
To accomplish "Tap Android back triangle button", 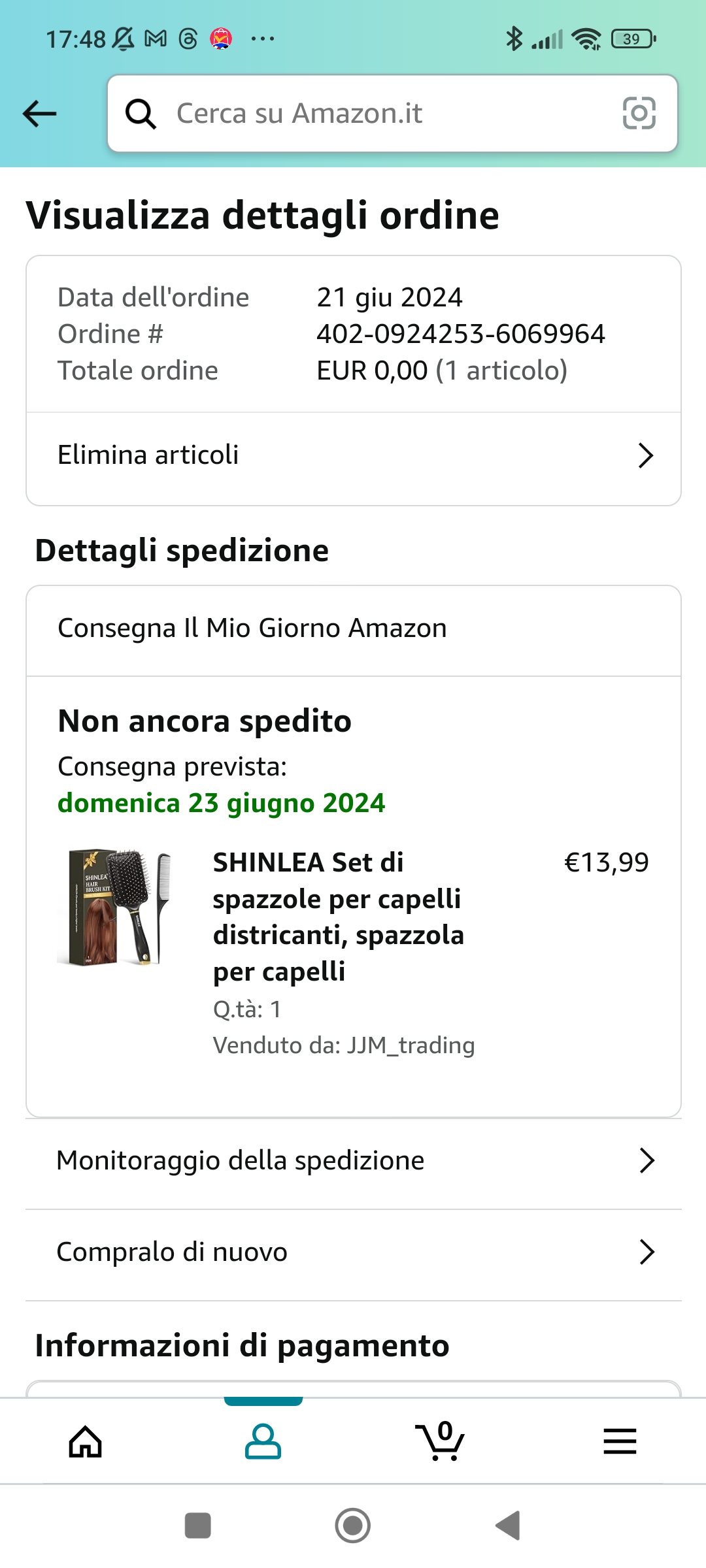I will 508,1526.
